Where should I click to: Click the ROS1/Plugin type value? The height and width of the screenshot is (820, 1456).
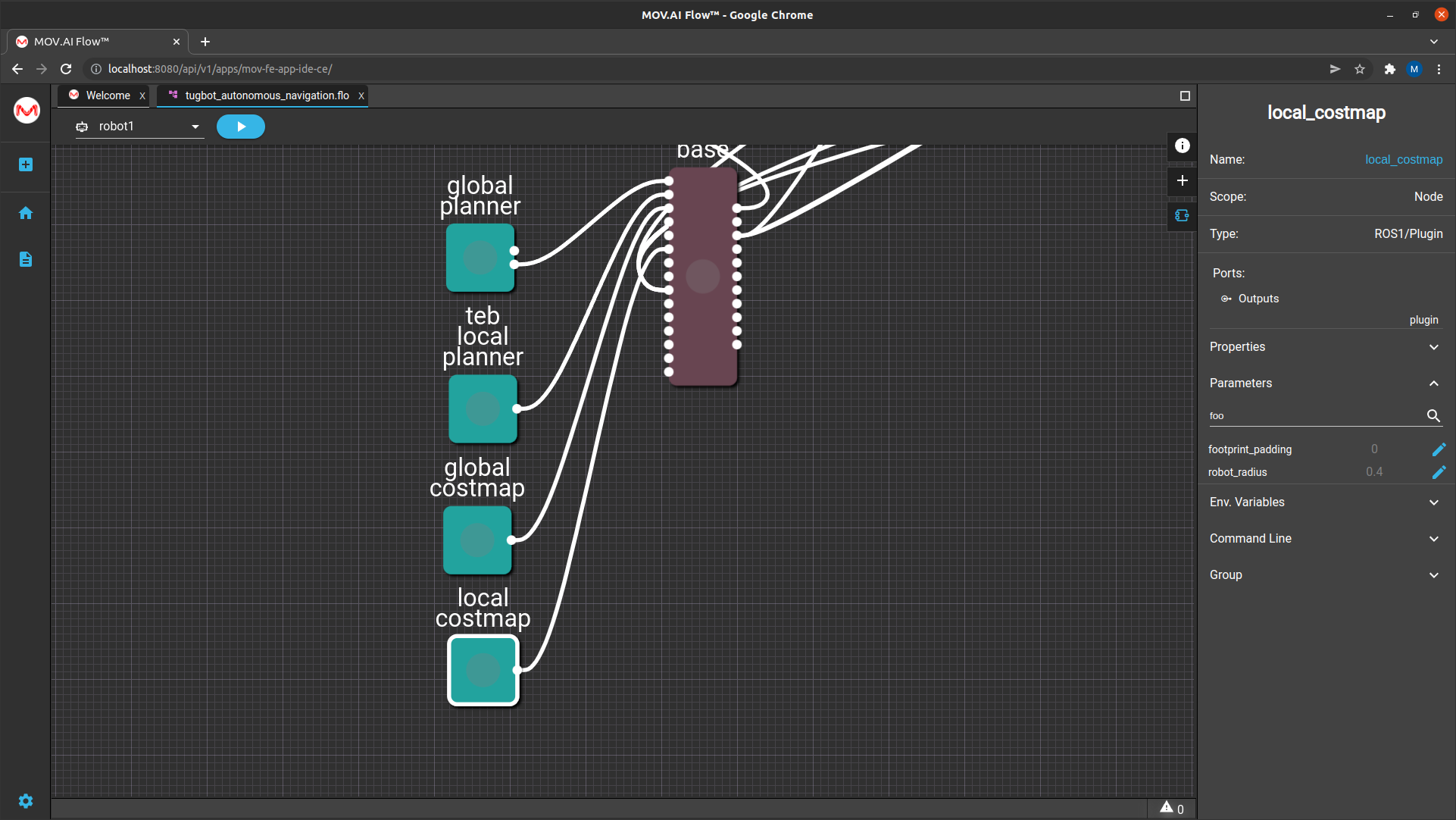coord(1408,234)
